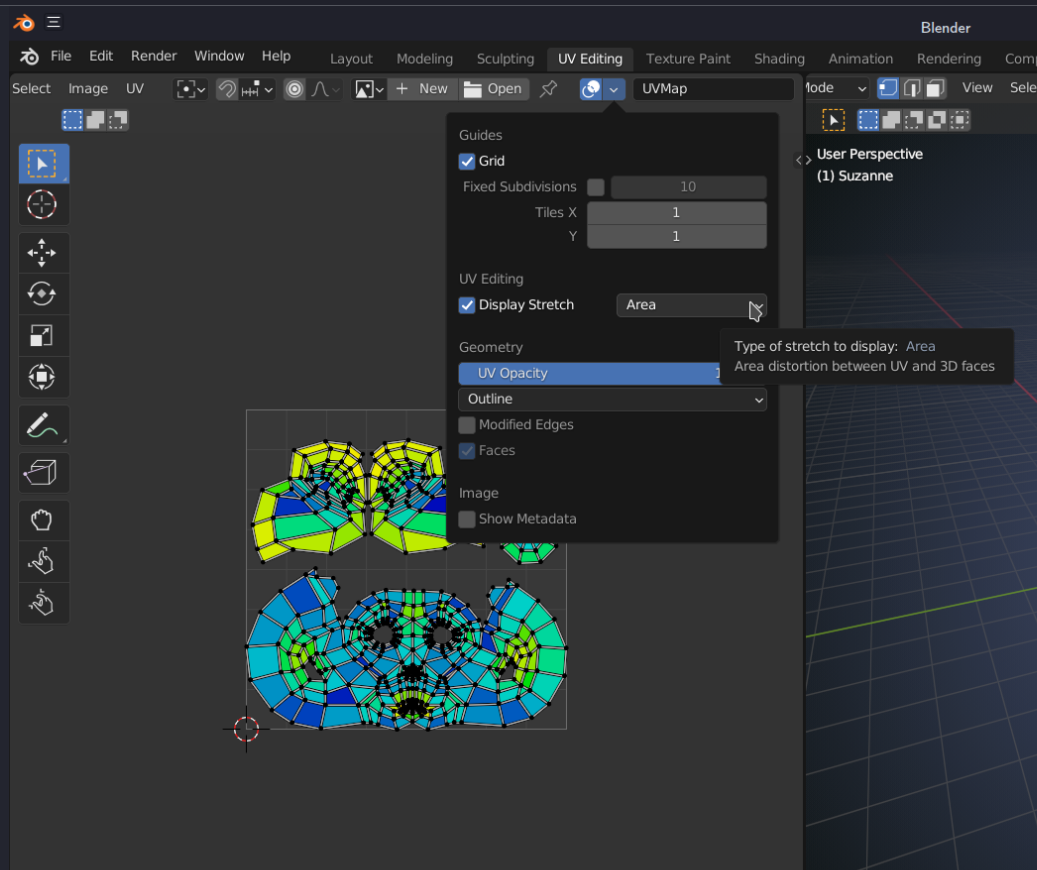Click the Blender logo icon beside File

(28, 56)
